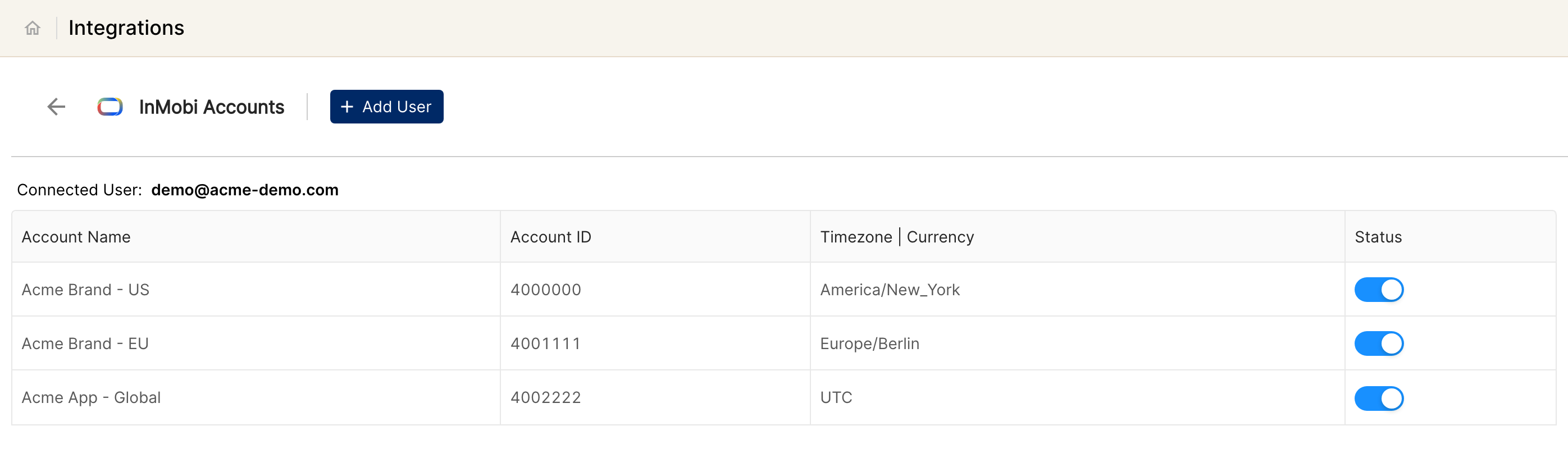1568x449 pixels.
Task: Click the InMobi logo icon
Action: pyautogui.click(x=110, y=107)
